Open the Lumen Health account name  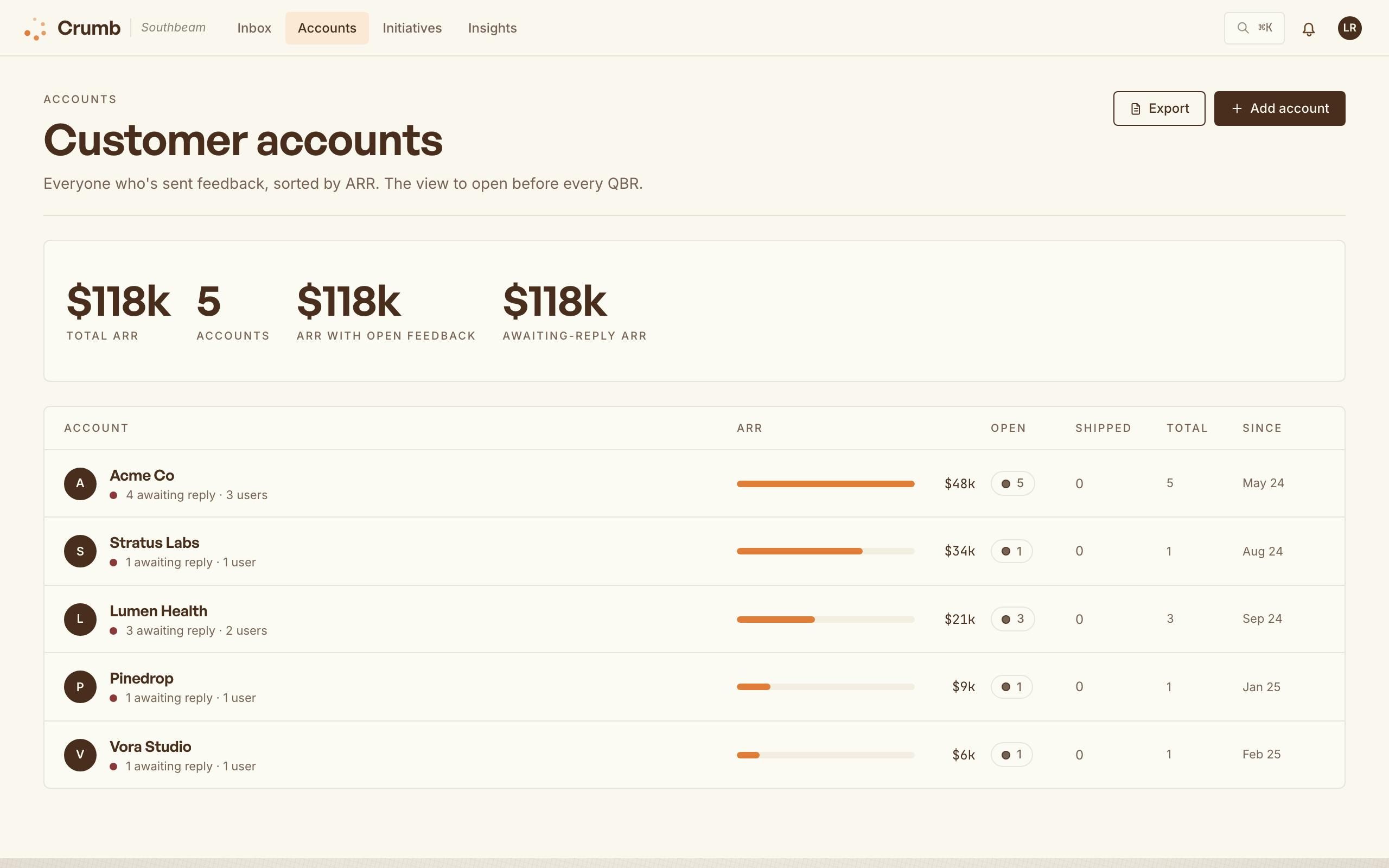(158, 611)
